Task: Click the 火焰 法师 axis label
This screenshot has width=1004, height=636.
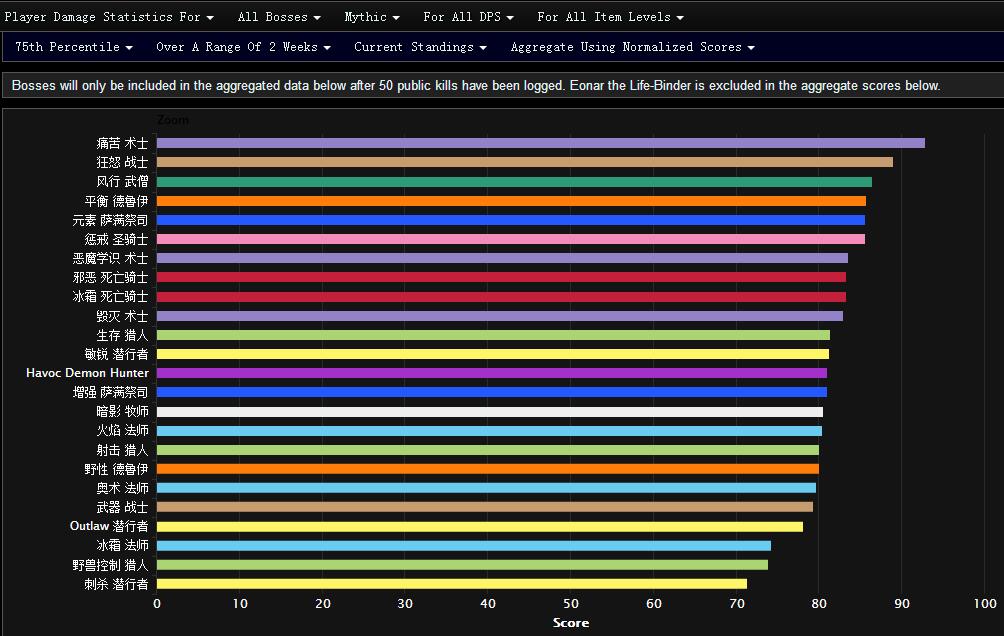Action: 122,430
